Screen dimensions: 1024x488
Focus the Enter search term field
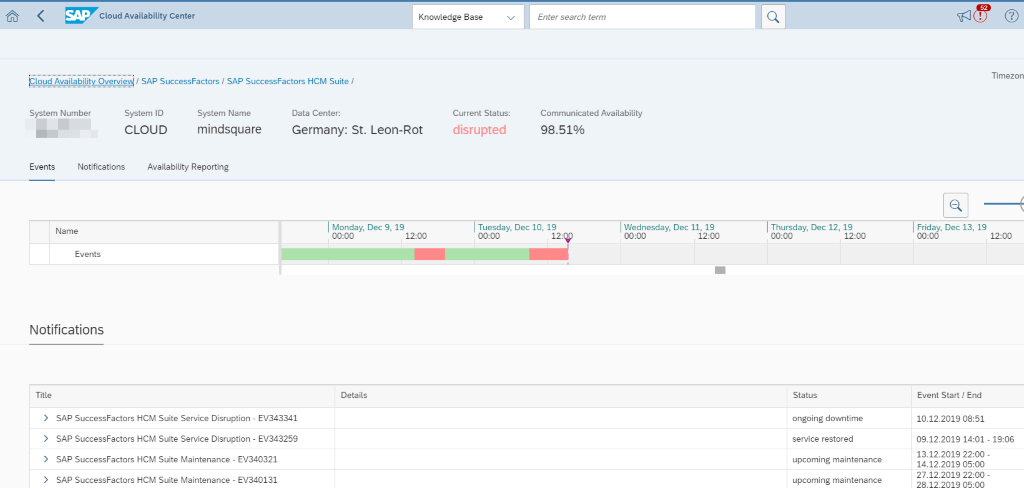(x=642, y=17)
